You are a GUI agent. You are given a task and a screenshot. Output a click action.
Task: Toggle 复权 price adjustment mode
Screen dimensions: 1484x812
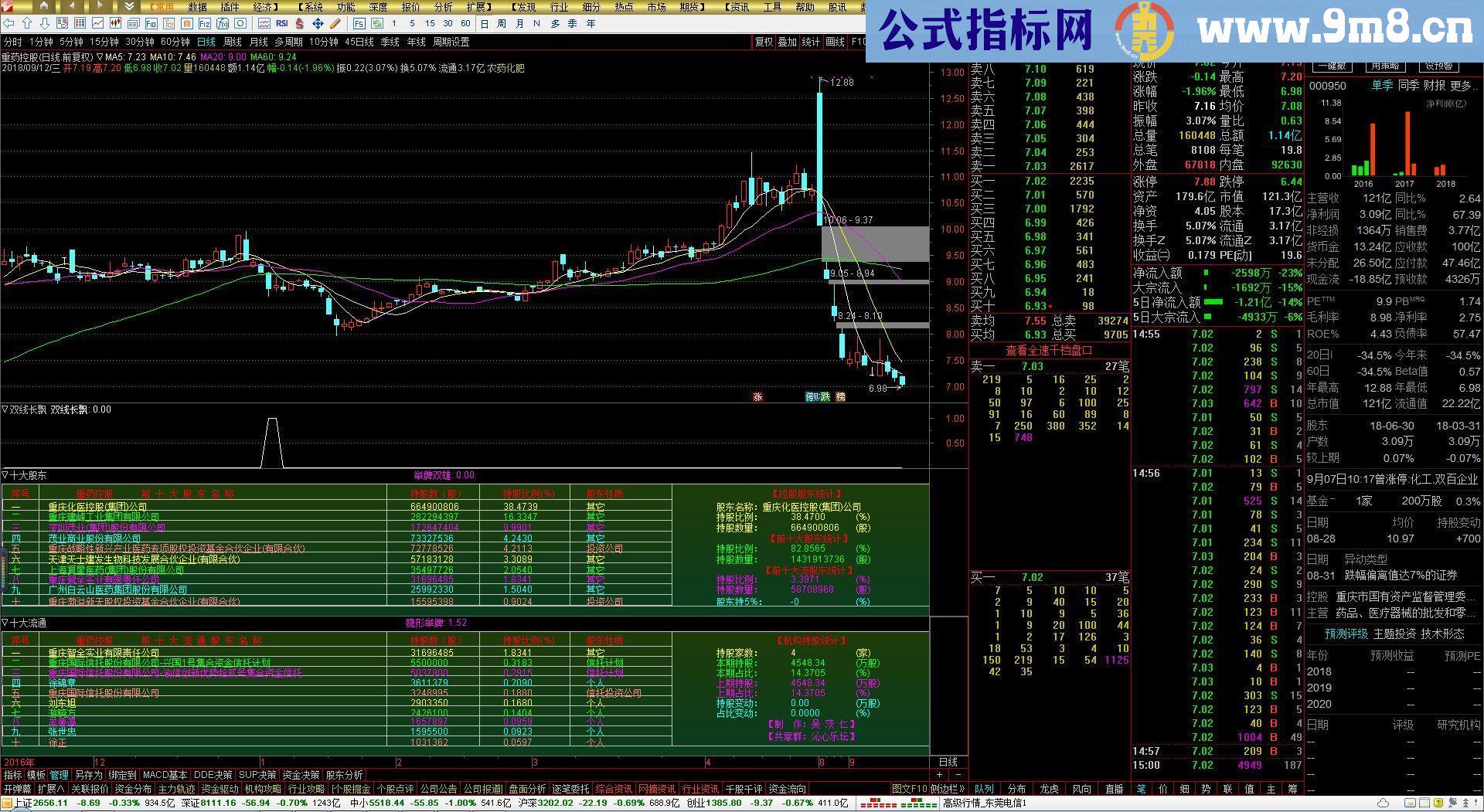[764, 42]
